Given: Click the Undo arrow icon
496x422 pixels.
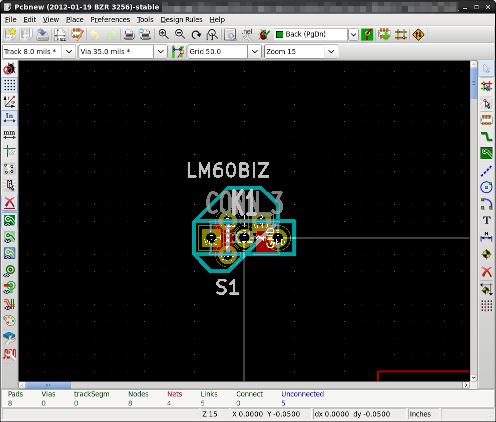Looking at the screenshot, I should 95,34.
